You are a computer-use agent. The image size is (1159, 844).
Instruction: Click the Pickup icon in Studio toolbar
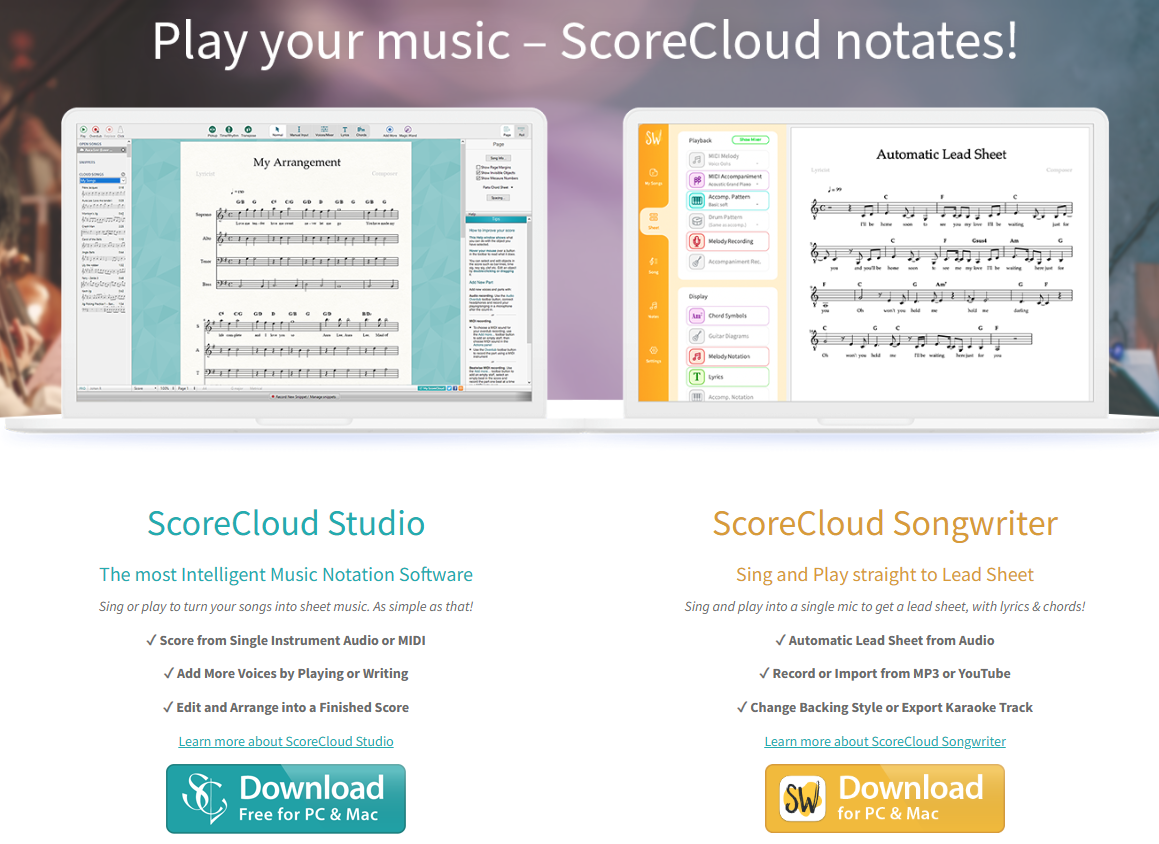click(212, 129)
